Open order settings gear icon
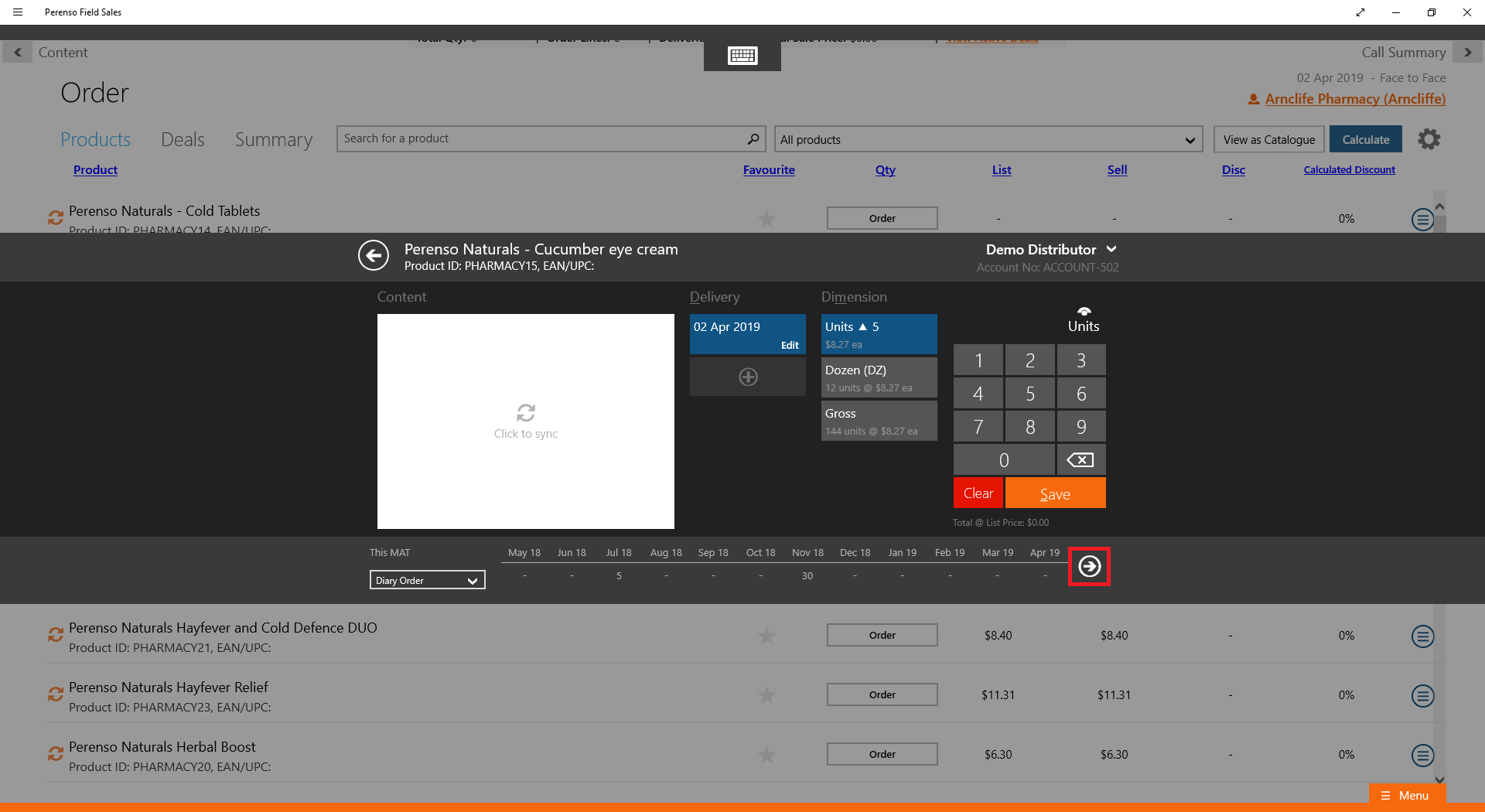The height and width of the screenshot is (812, 1485). 1429,139
